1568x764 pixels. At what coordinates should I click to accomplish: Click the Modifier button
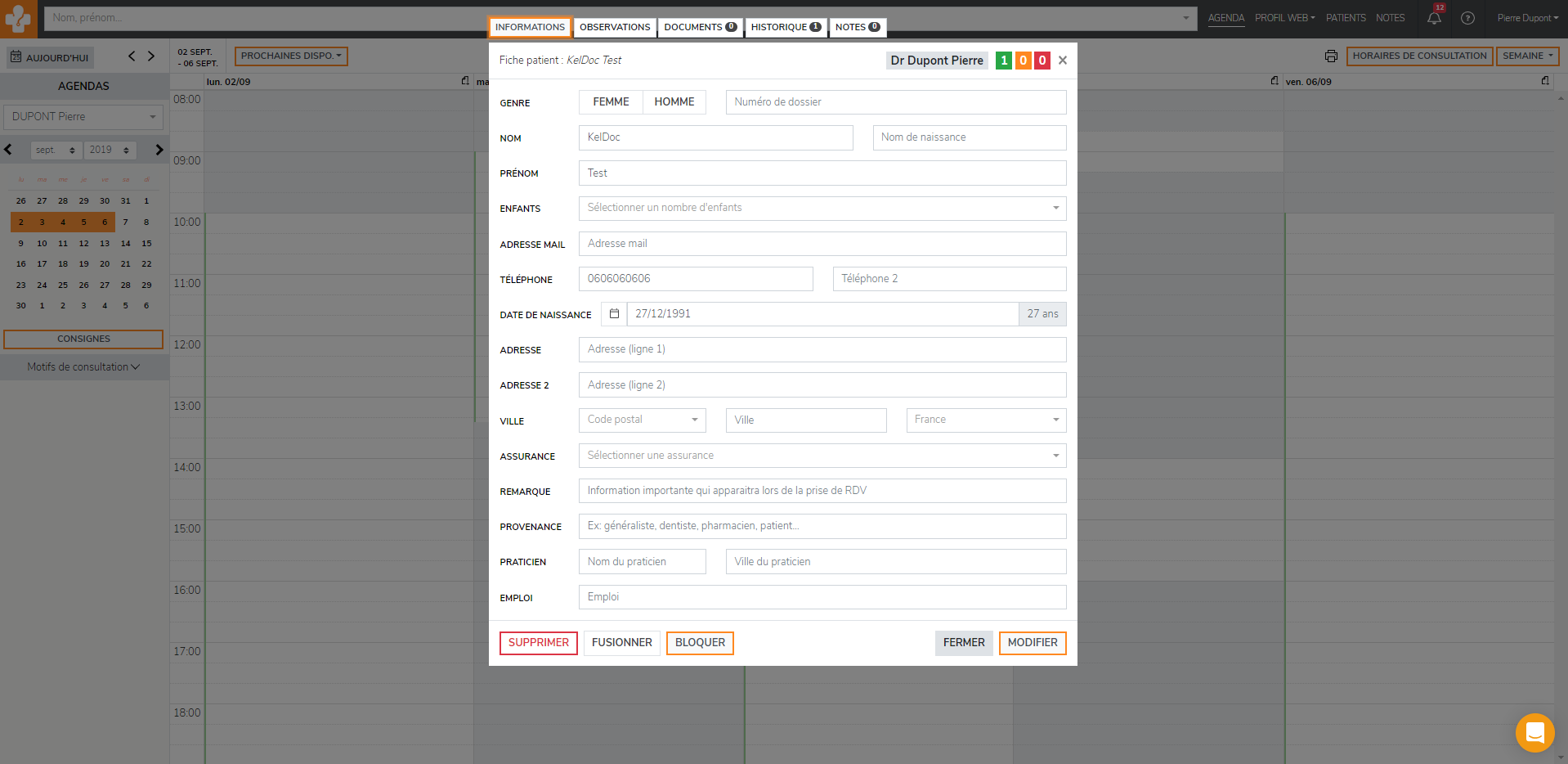(1032, 643)
